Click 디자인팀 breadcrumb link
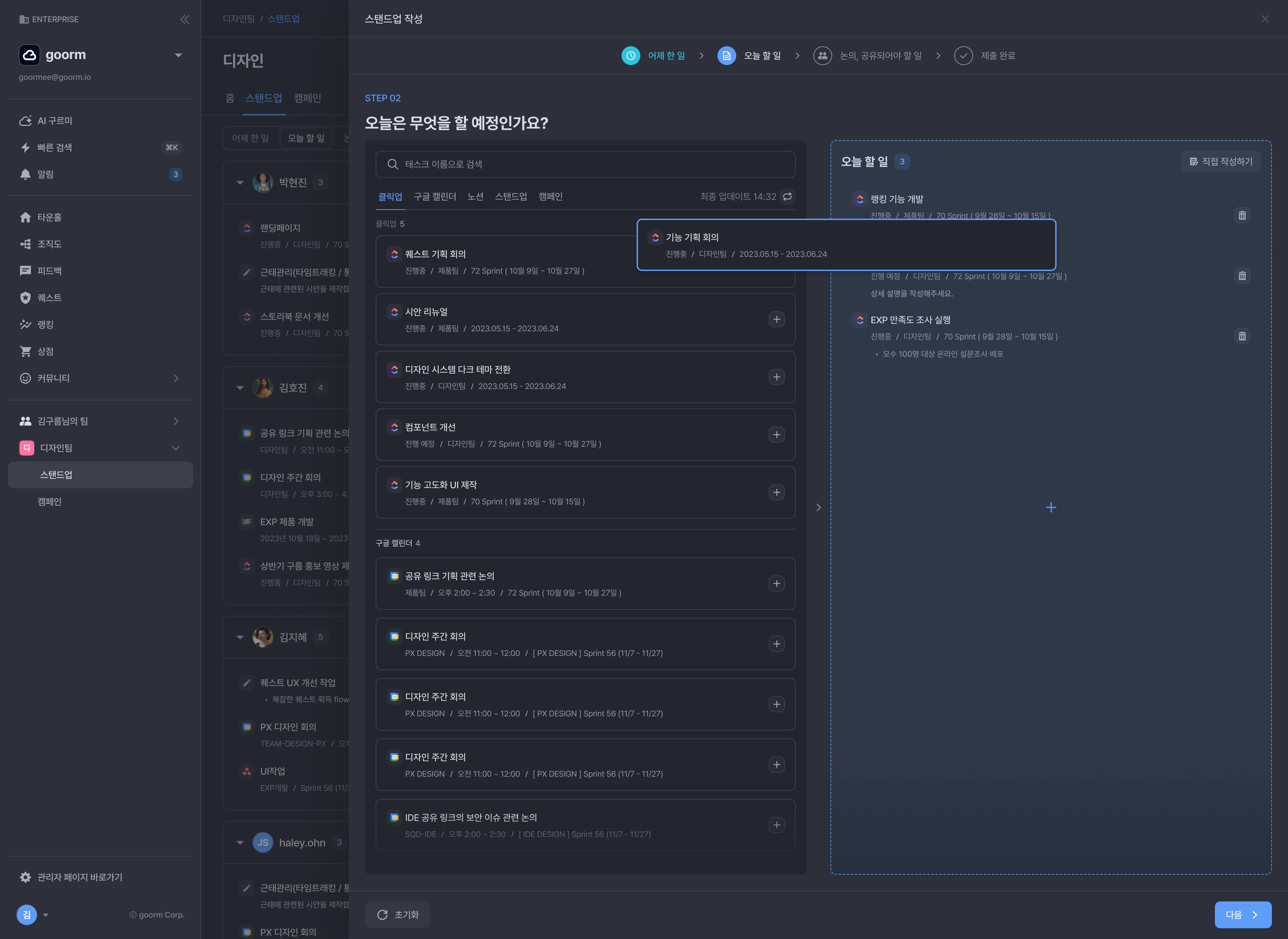Image resolution: width=1288 pixels, height=939 pixels. coord(239,19)
